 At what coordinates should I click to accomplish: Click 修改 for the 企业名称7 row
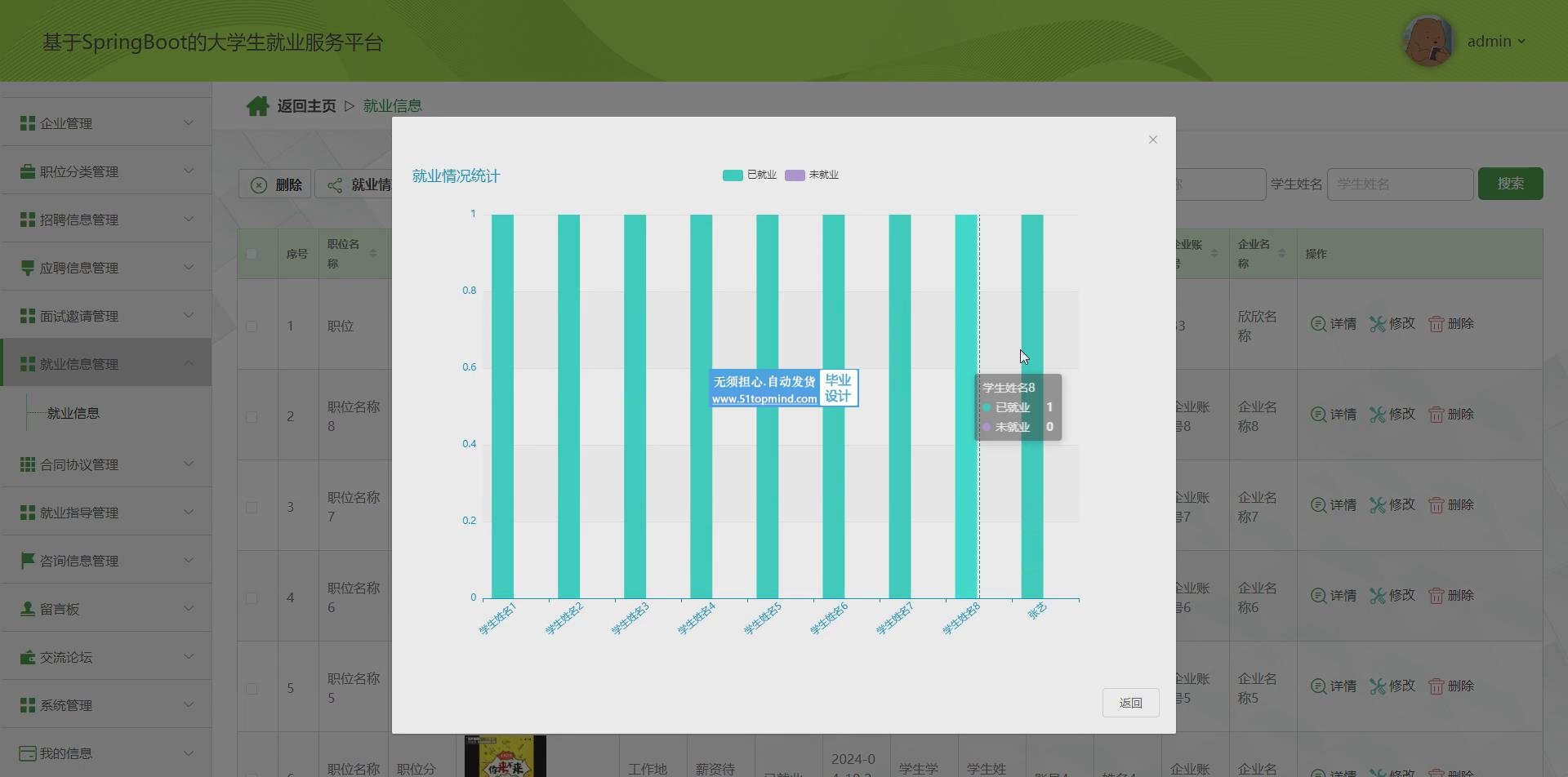pos(1392,505)
